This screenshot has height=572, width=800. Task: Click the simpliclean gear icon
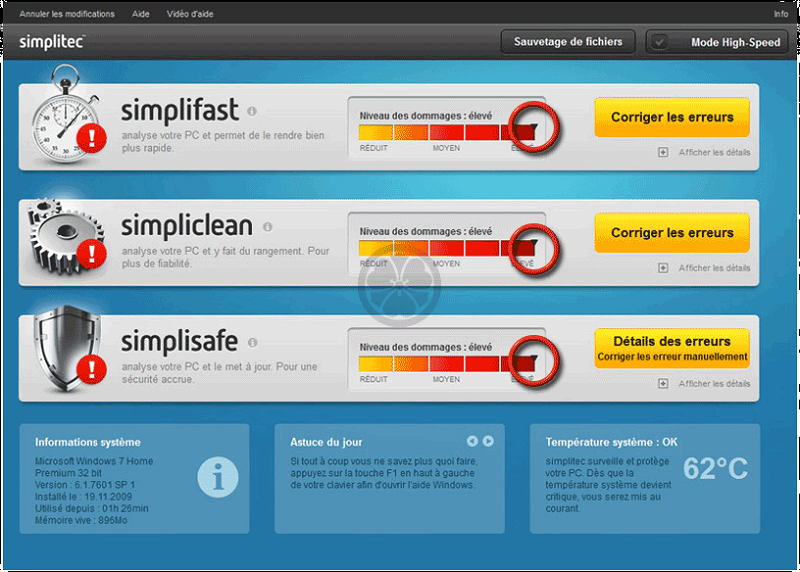[63, 233]
